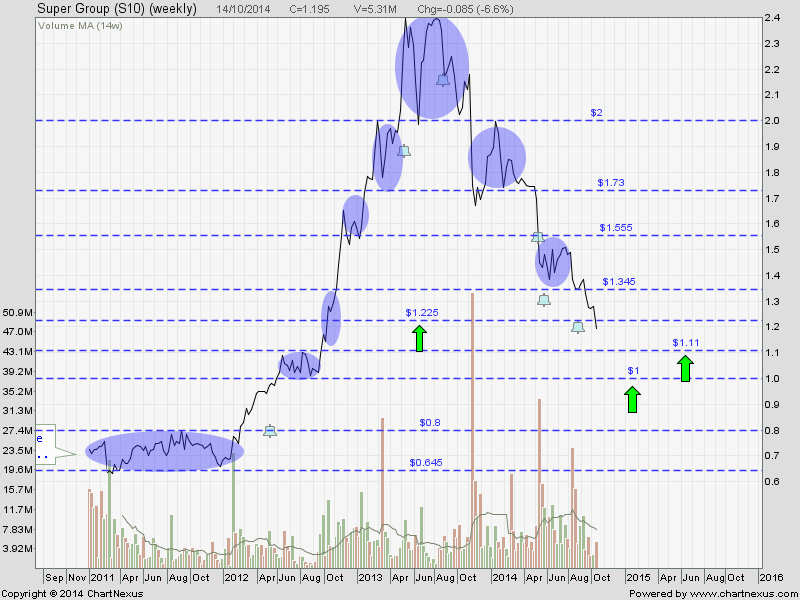The width and height of the screenshot is (800, 600).
Task: Click the 2012 year label on the time axis
Action: (236, 578)
